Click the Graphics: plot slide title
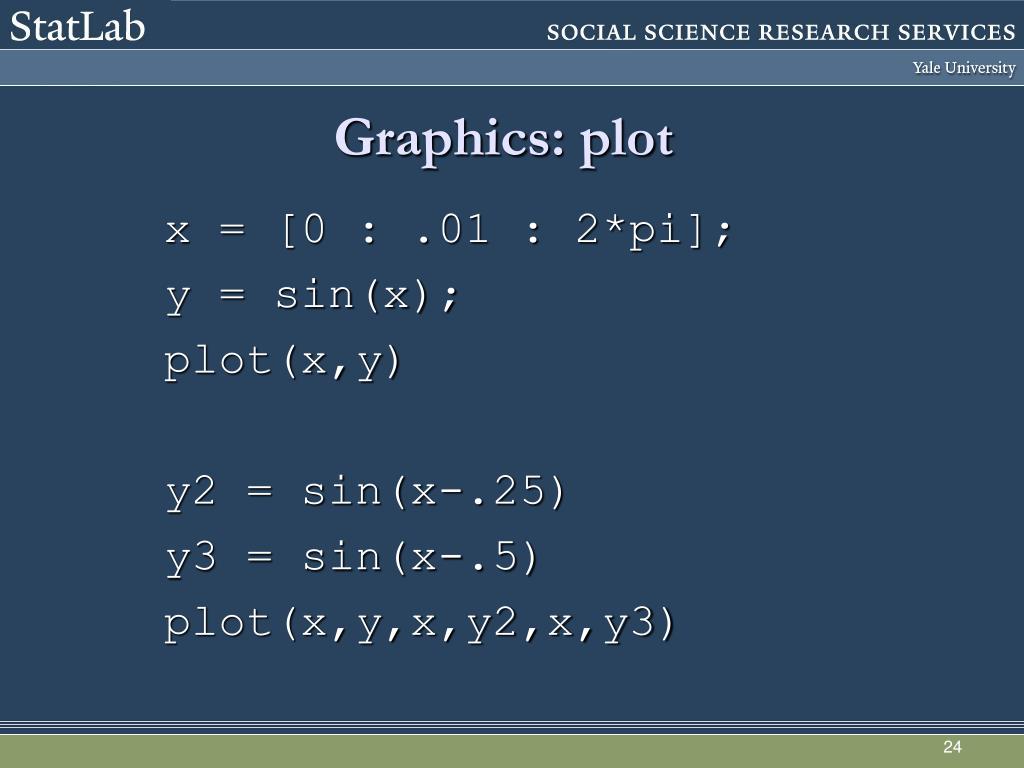The image size is (1024, 768). click(504, 140)
